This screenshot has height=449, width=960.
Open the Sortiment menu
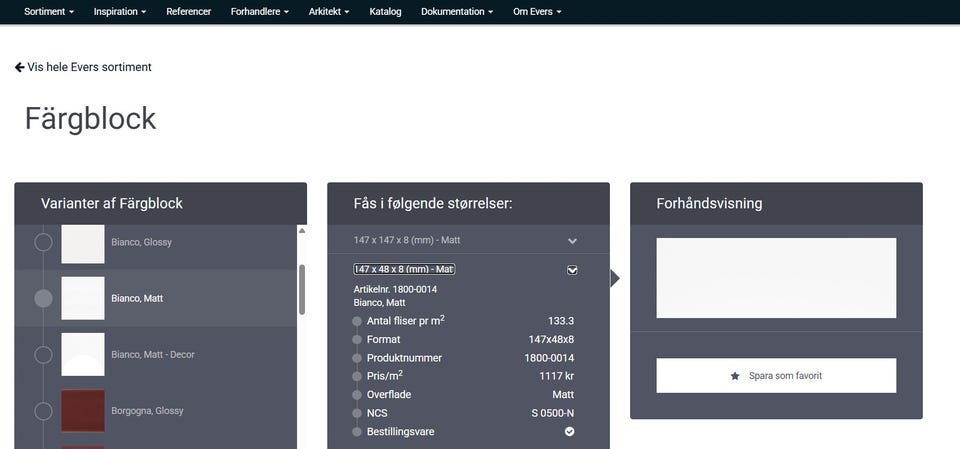(x=49, y=12)
